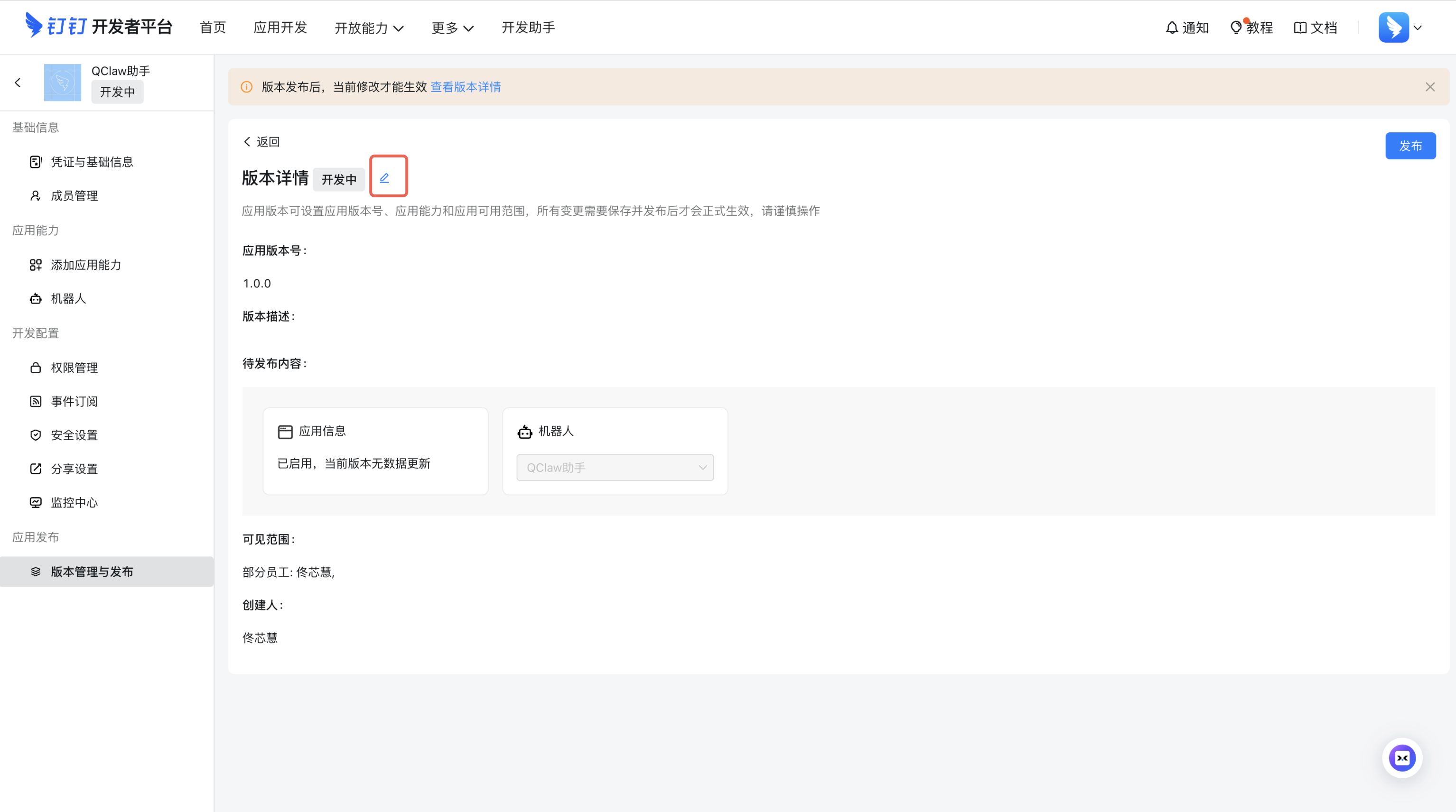1456x812 pixels.
Task: Open the 通知 bell notifications
Action: (x=1186, y=27)
